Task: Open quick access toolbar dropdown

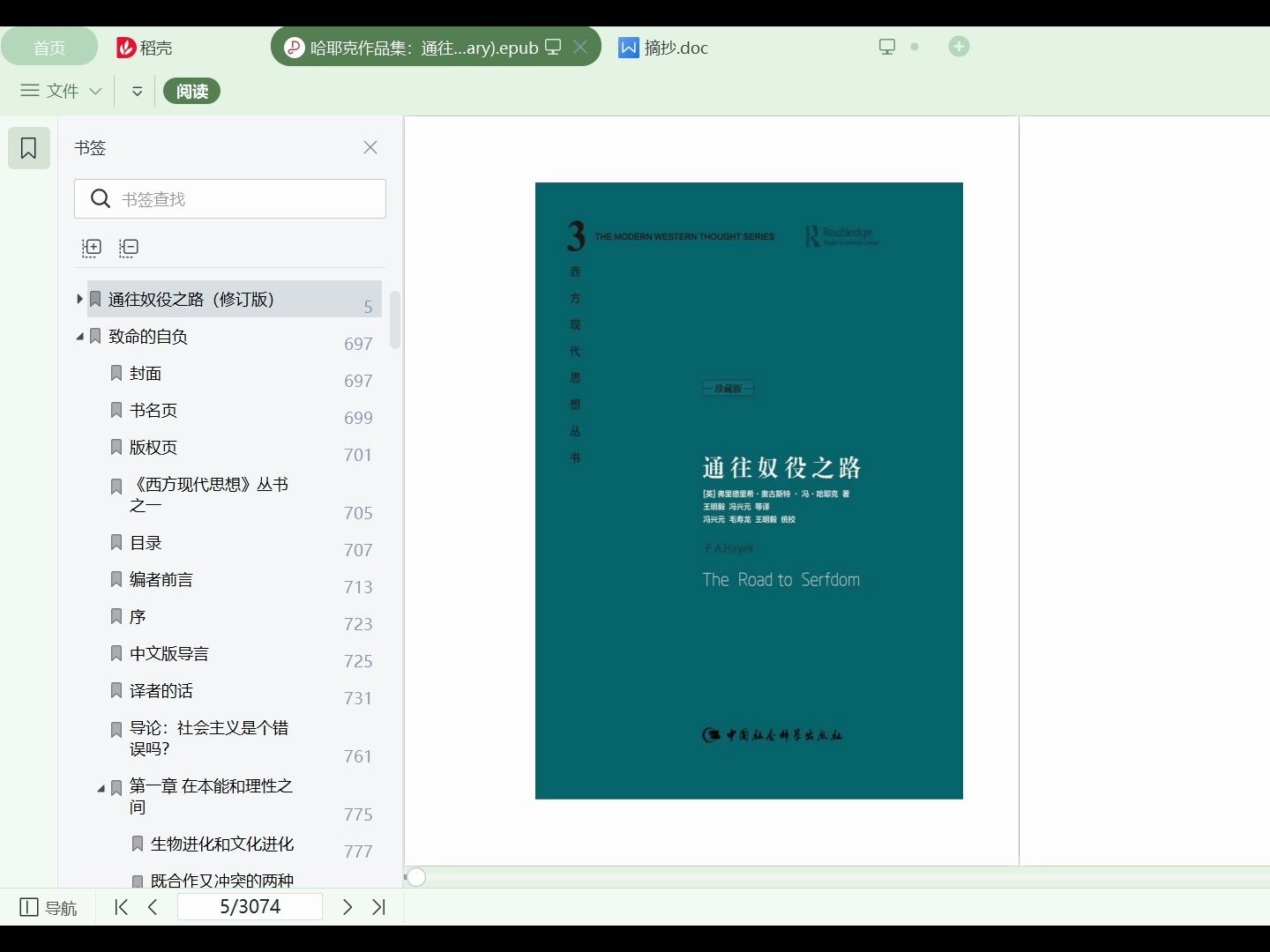Action: pyautogui.click(x=138, y=91)
